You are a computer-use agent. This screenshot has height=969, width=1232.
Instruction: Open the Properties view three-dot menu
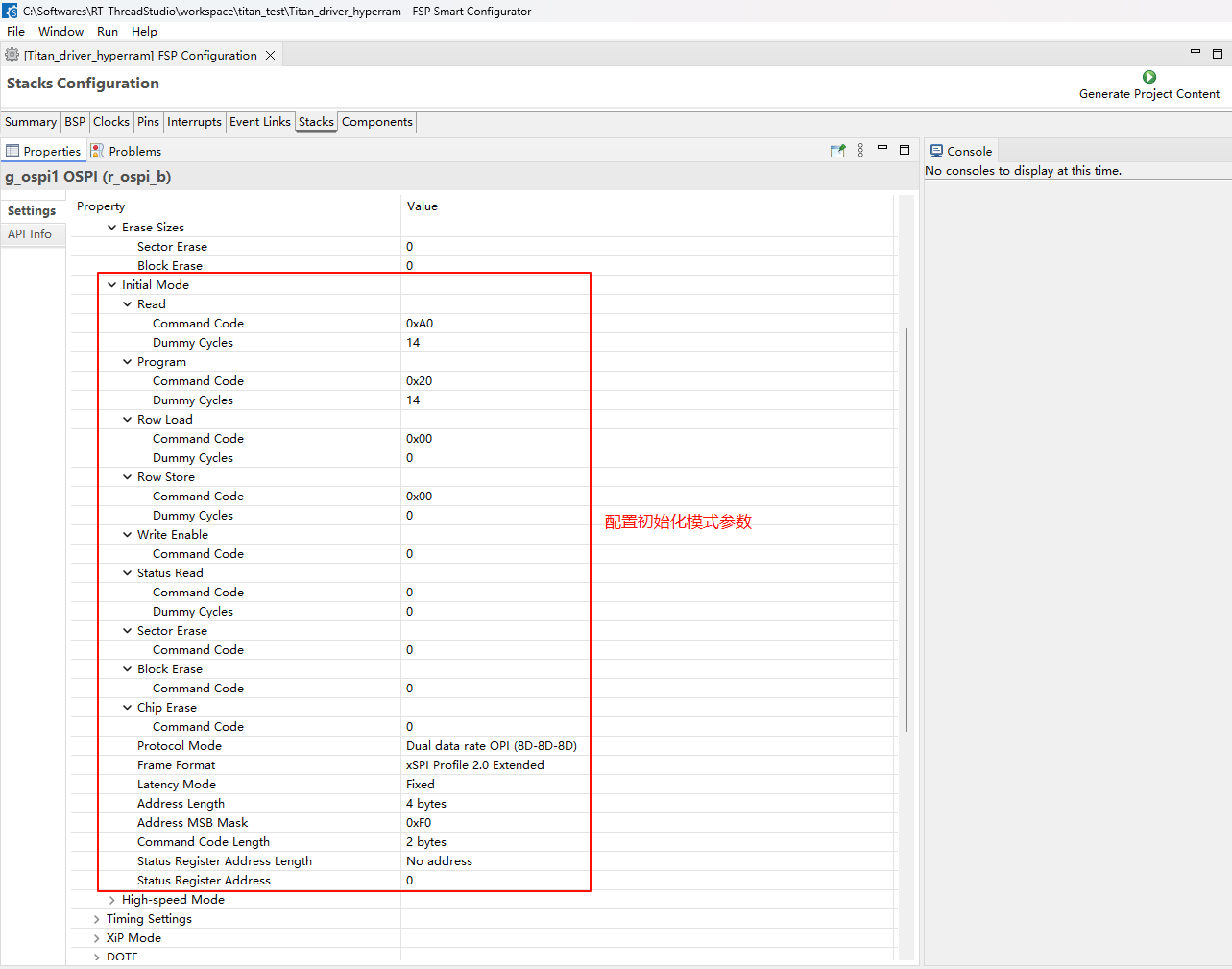coord(860,151)
